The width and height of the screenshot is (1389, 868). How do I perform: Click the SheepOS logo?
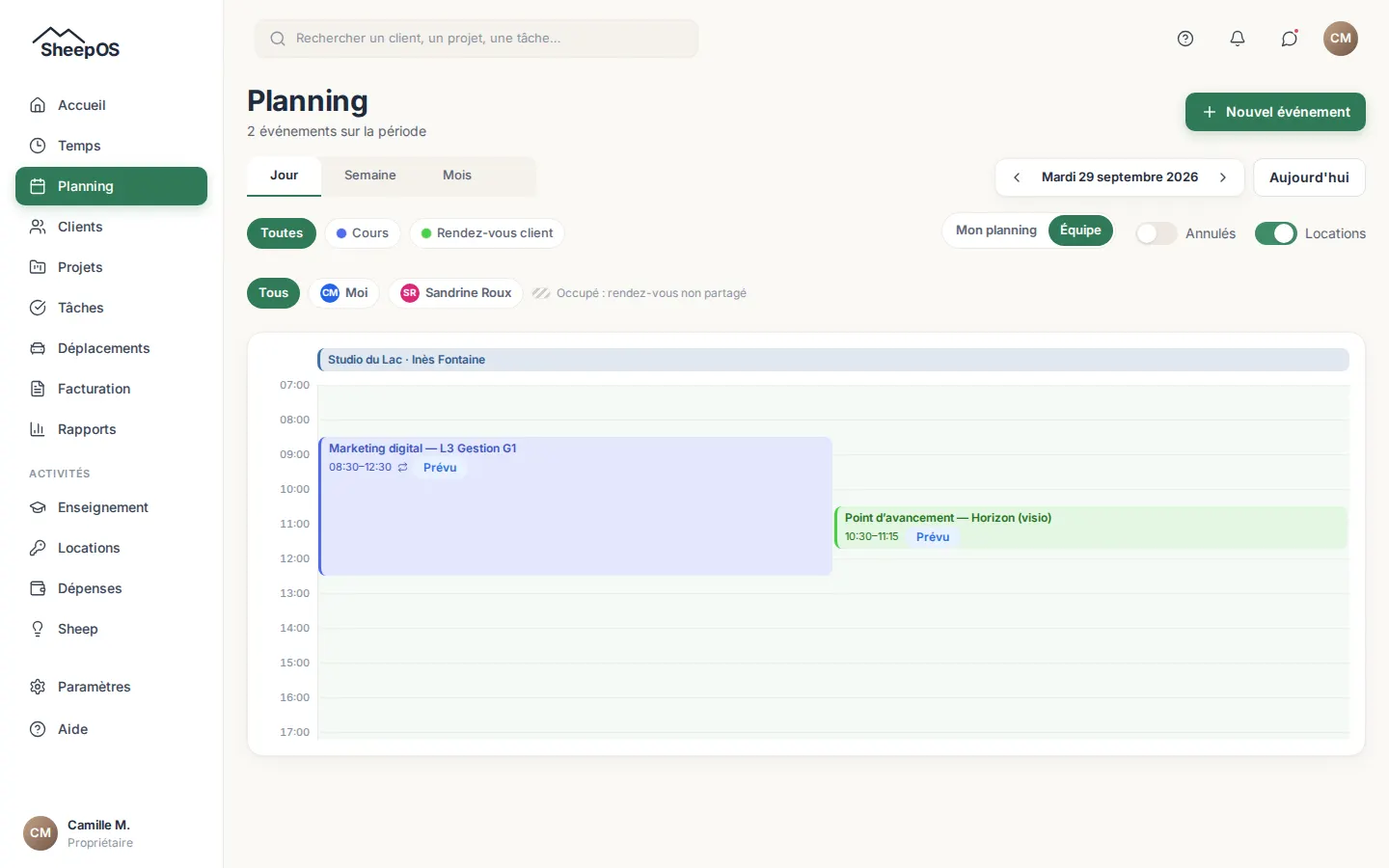point(76,43)
